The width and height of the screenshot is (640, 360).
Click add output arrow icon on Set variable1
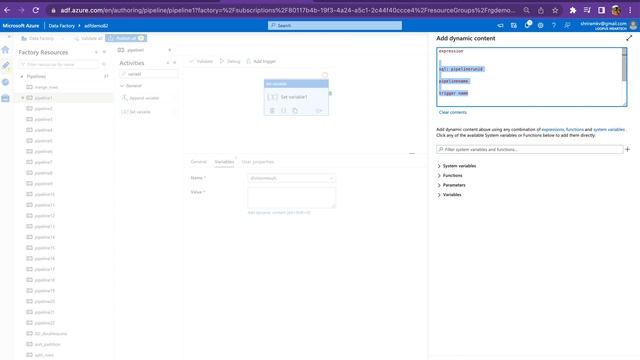point(319,111)
